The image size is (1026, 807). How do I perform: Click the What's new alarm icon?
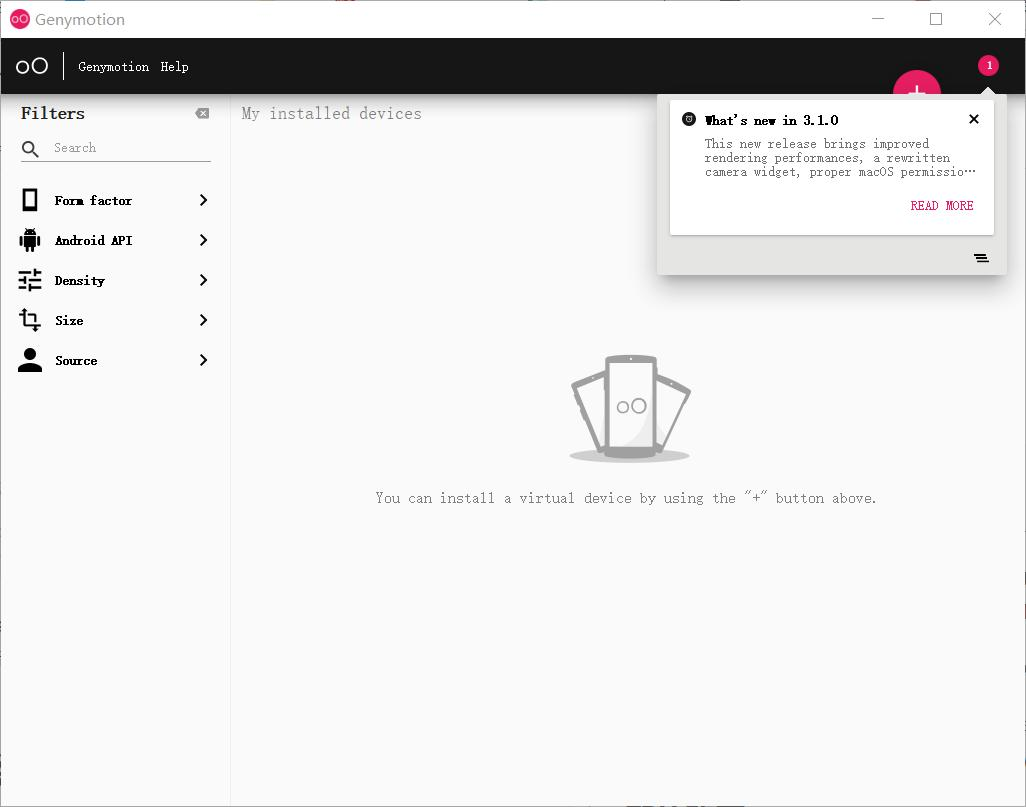point(689,119)
